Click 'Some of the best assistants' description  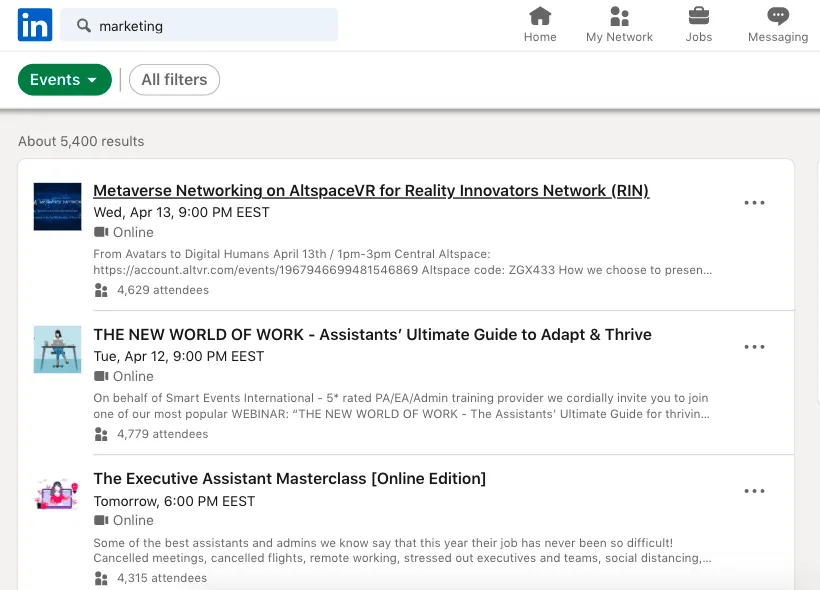[x=403, y=550]
